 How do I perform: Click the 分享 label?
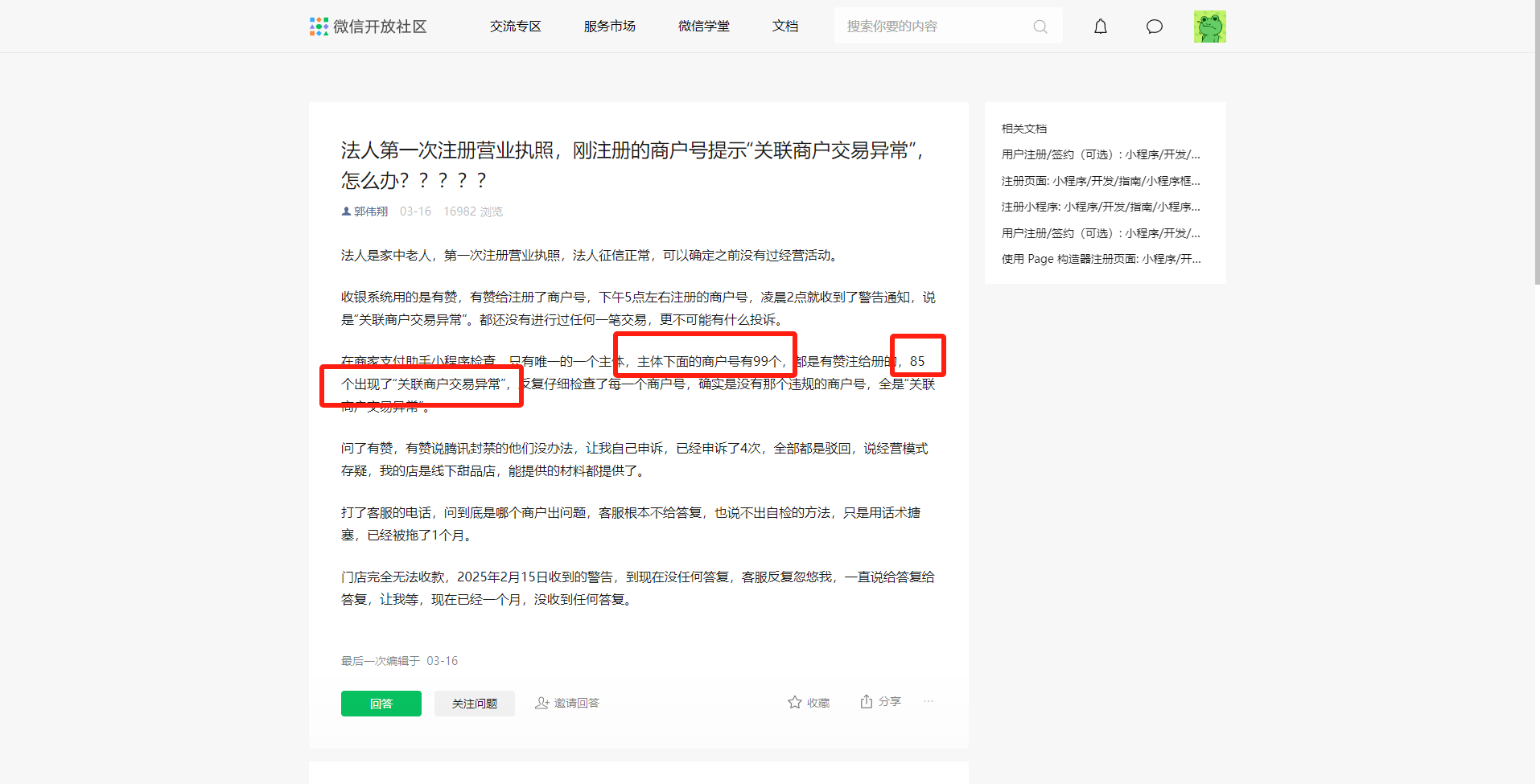[889, 701]
